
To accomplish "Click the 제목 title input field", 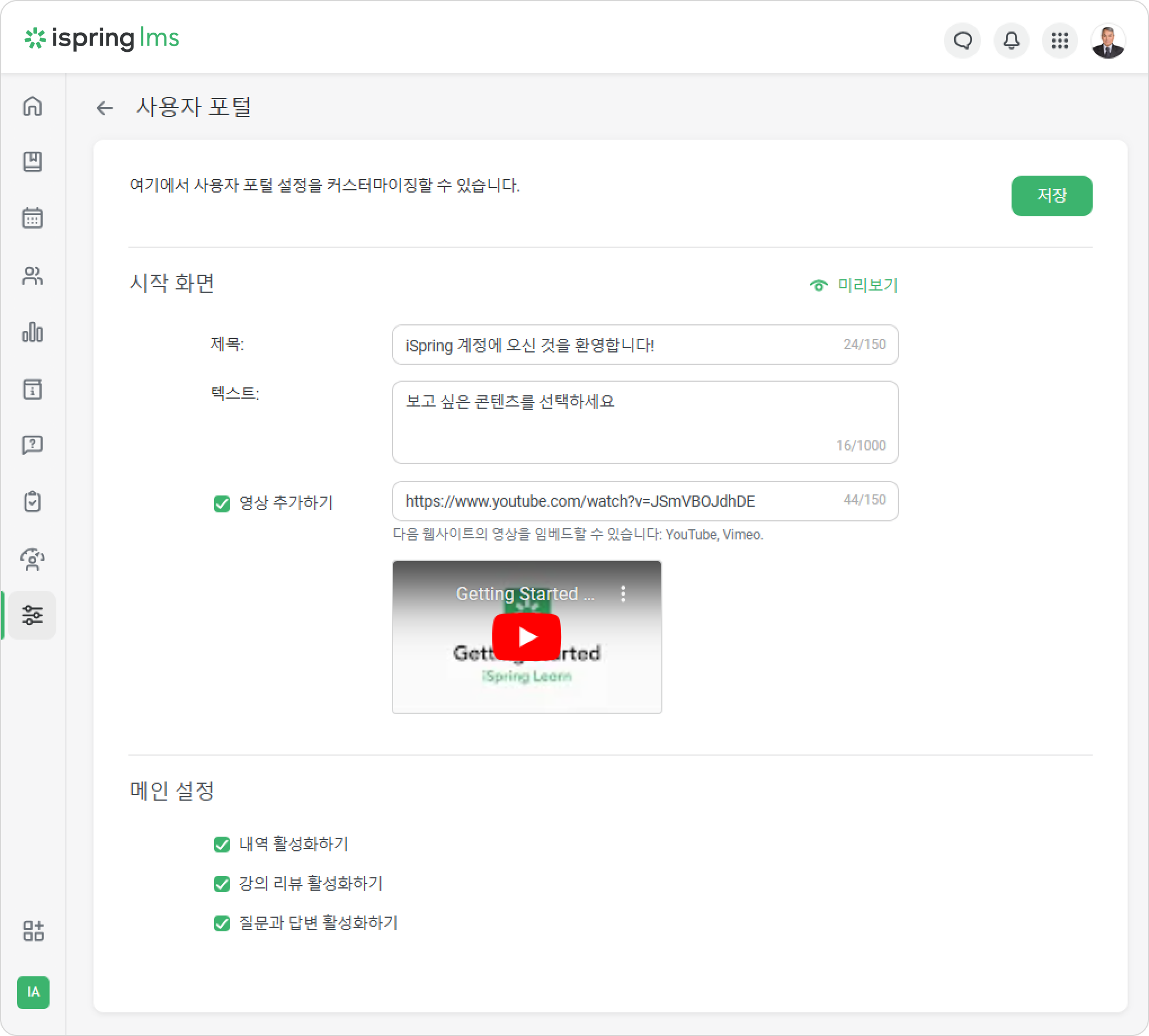I will (x=645, y=345).
